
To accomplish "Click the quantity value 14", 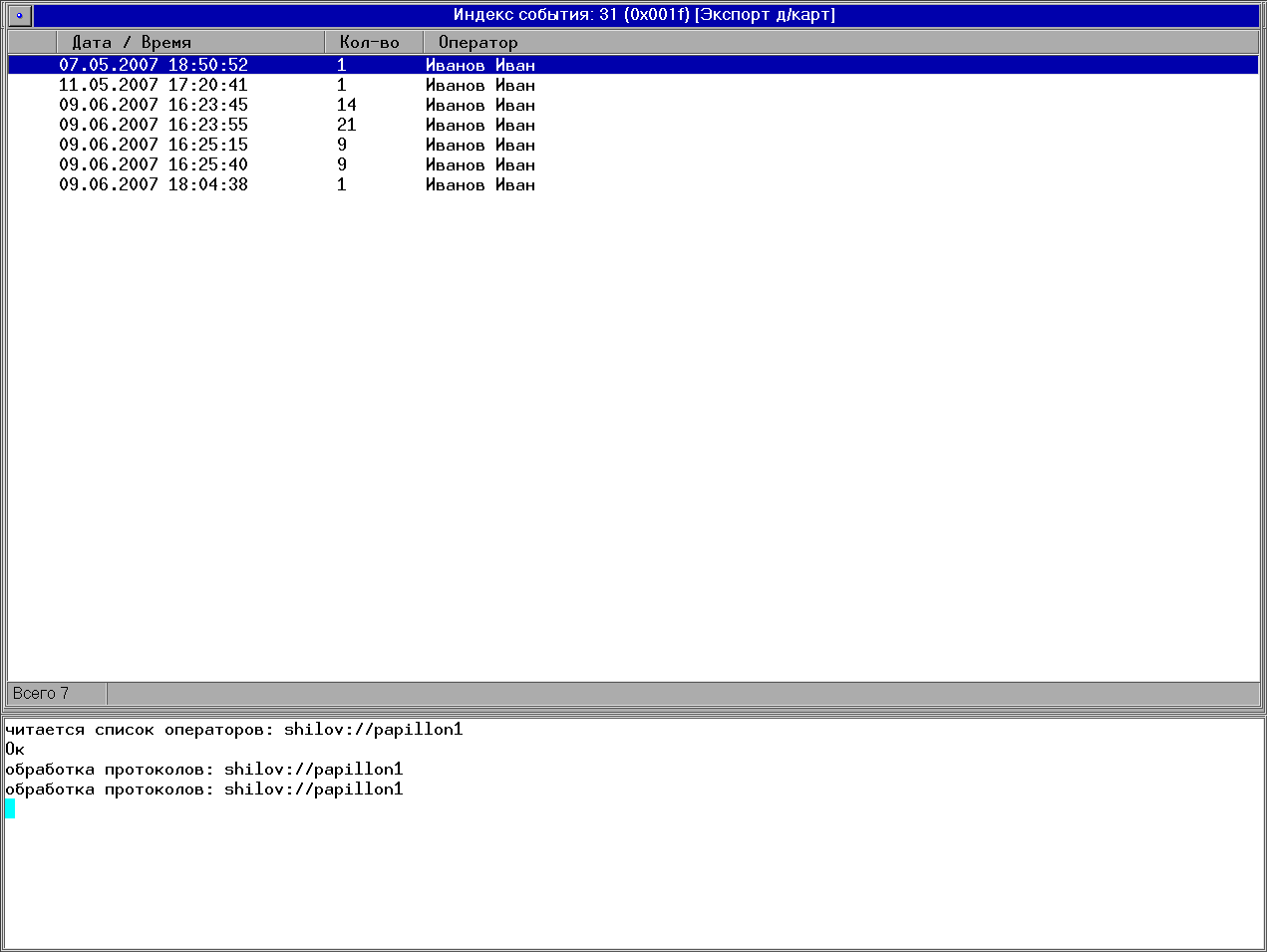I will click(347, 105).
